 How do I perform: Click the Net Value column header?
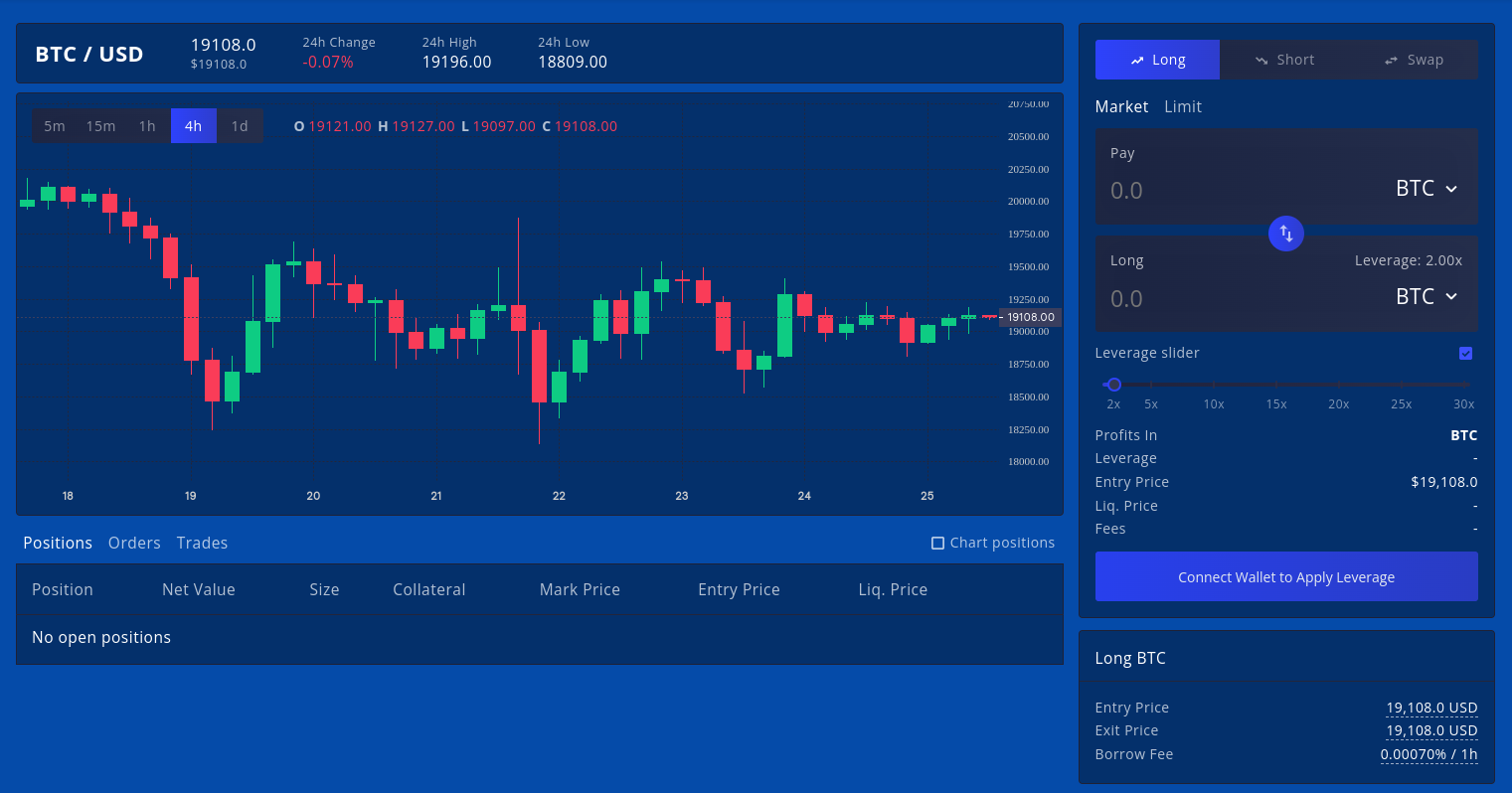[199, 589]
